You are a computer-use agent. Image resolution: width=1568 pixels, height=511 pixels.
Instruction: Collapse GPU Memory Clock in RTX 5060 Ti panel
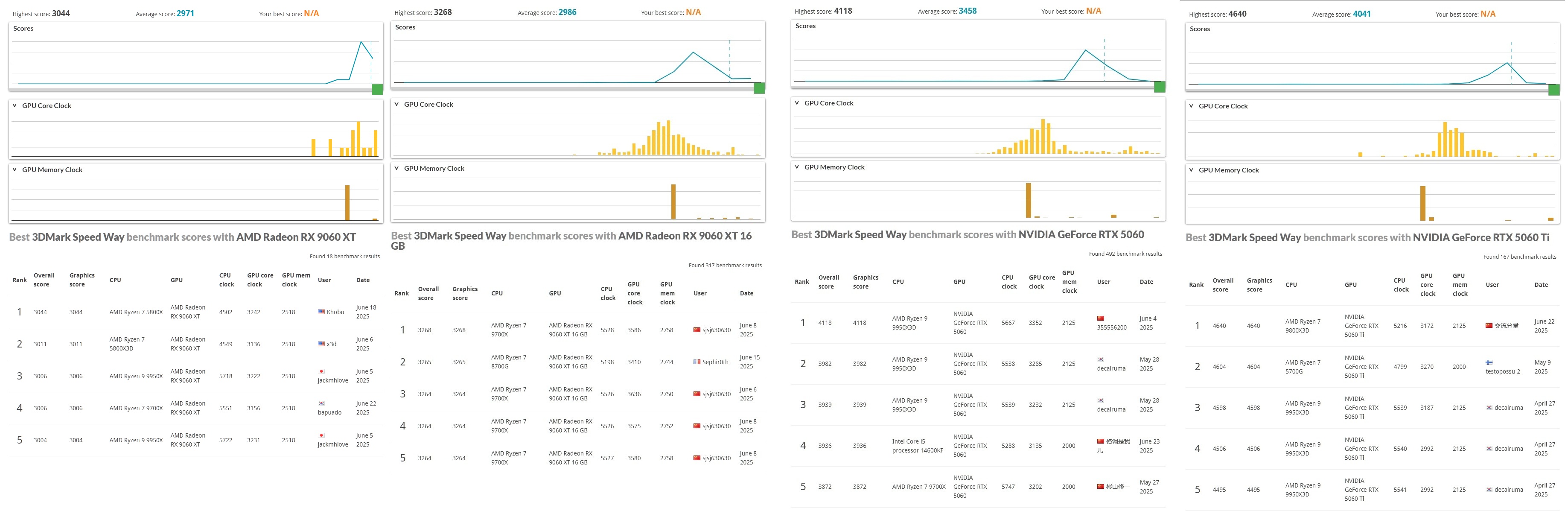tap(1191, 170)
